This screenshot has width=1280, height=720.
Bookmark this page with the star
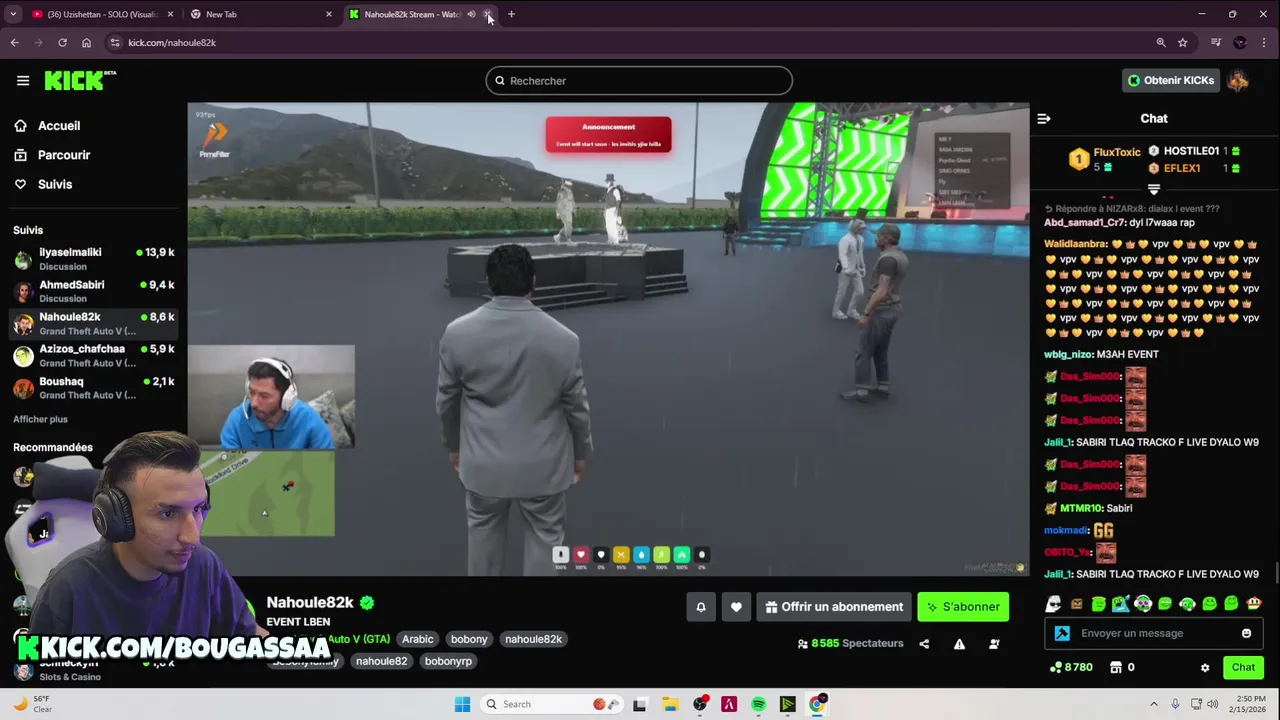point(1183,43)
